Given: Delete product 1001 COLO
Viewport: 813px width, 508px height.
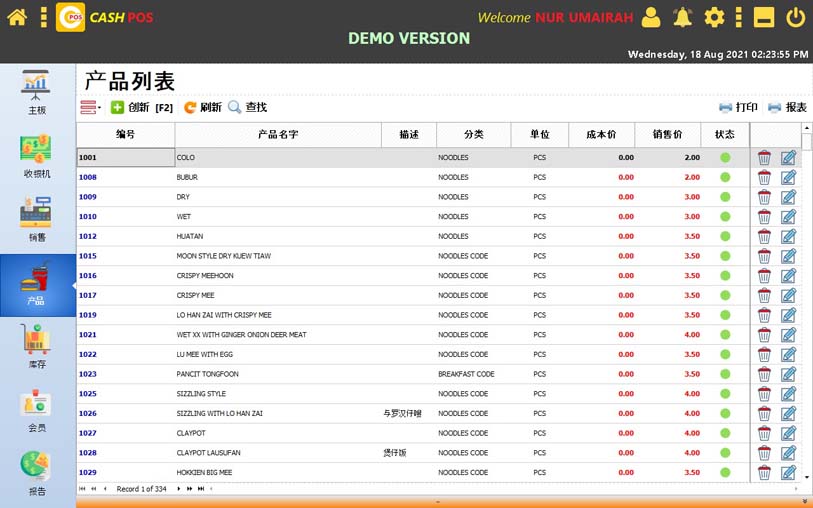Looking at the screenshot, I should pyautogui.click(x=764, y=158).
